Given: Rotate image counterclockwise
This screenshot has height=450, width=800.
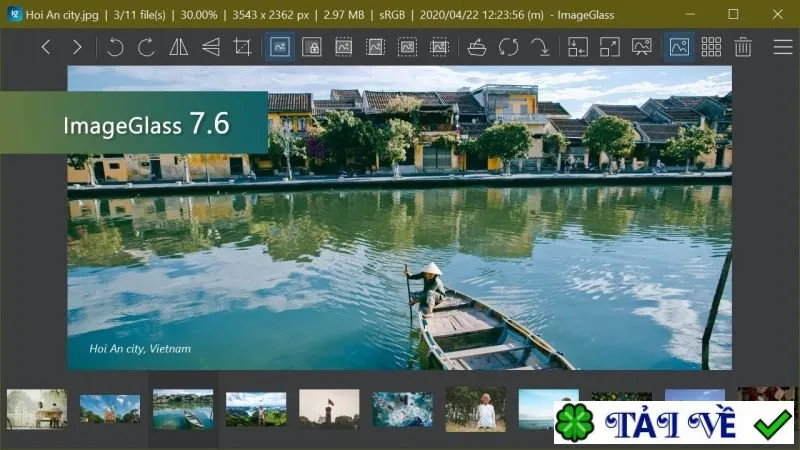Looking at the screenshot, I should point(115,47).
